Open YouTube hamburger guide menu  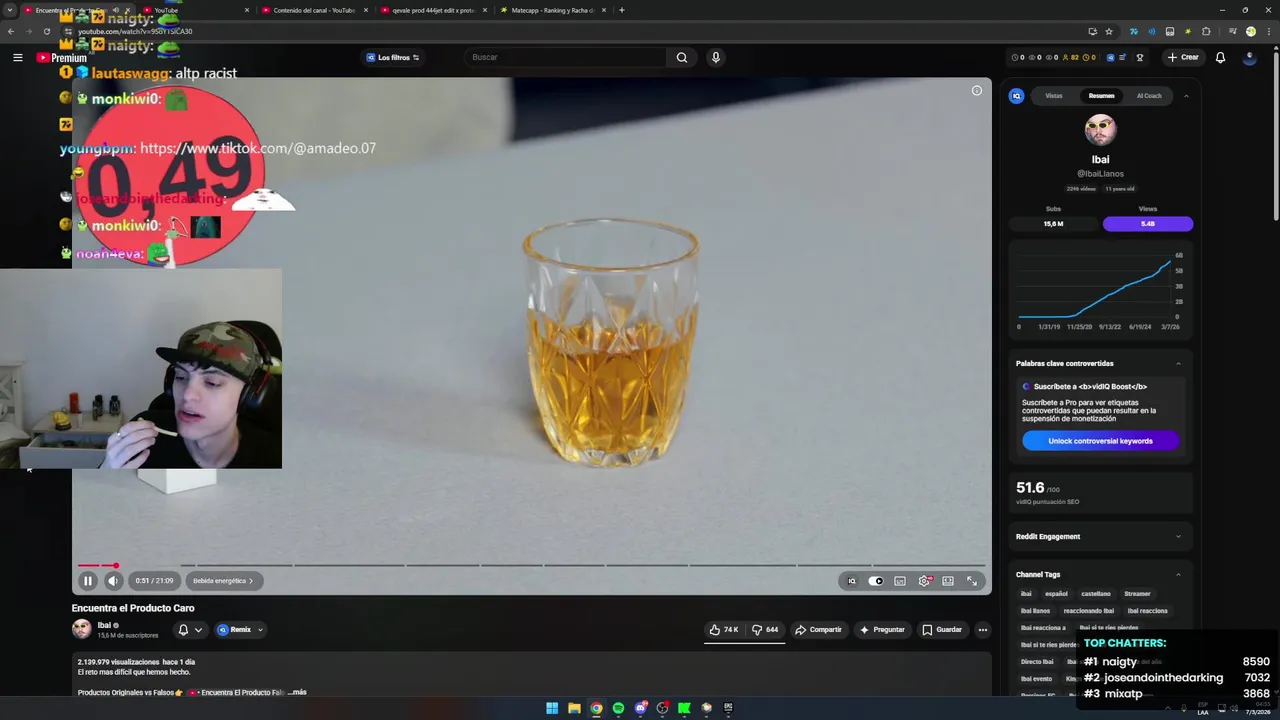point(17,57)
